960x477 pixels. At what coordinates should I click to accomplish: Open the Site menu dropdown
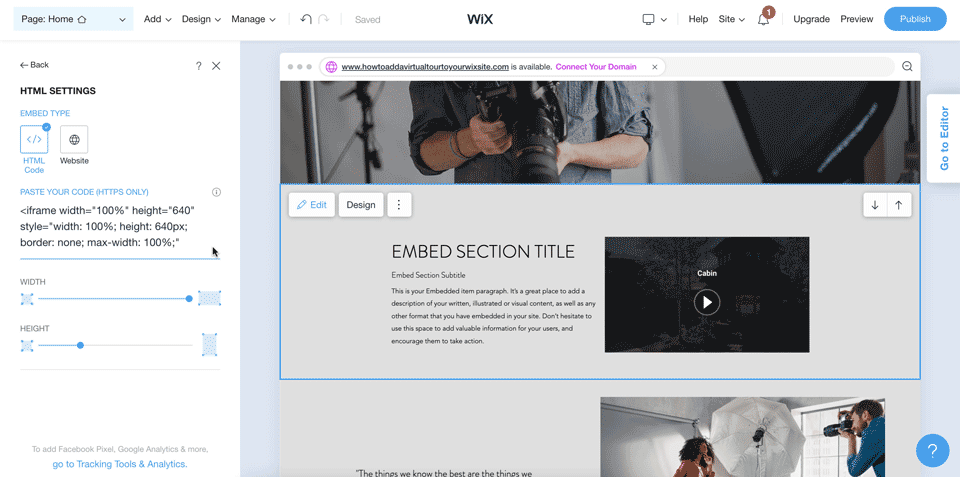[x=732, y=19]
